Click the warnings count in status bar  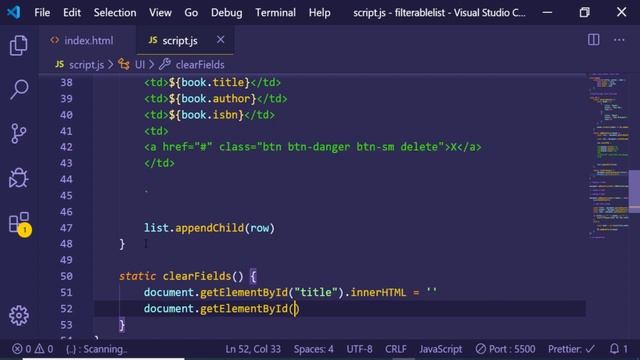tap(44, 349)
